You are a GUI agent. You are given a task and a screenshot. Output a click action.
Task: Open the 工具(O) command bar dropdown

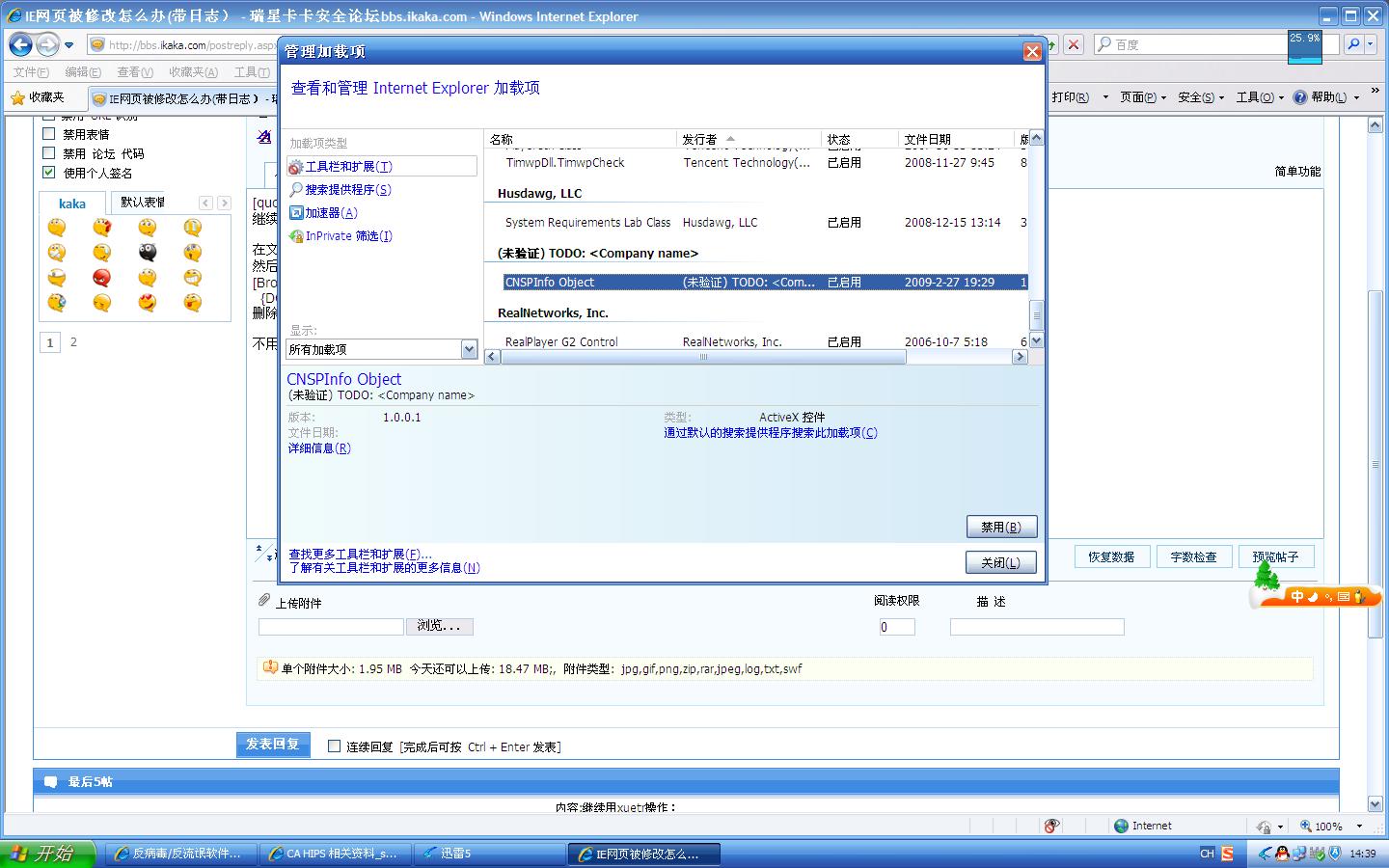tap(1260, 97)
